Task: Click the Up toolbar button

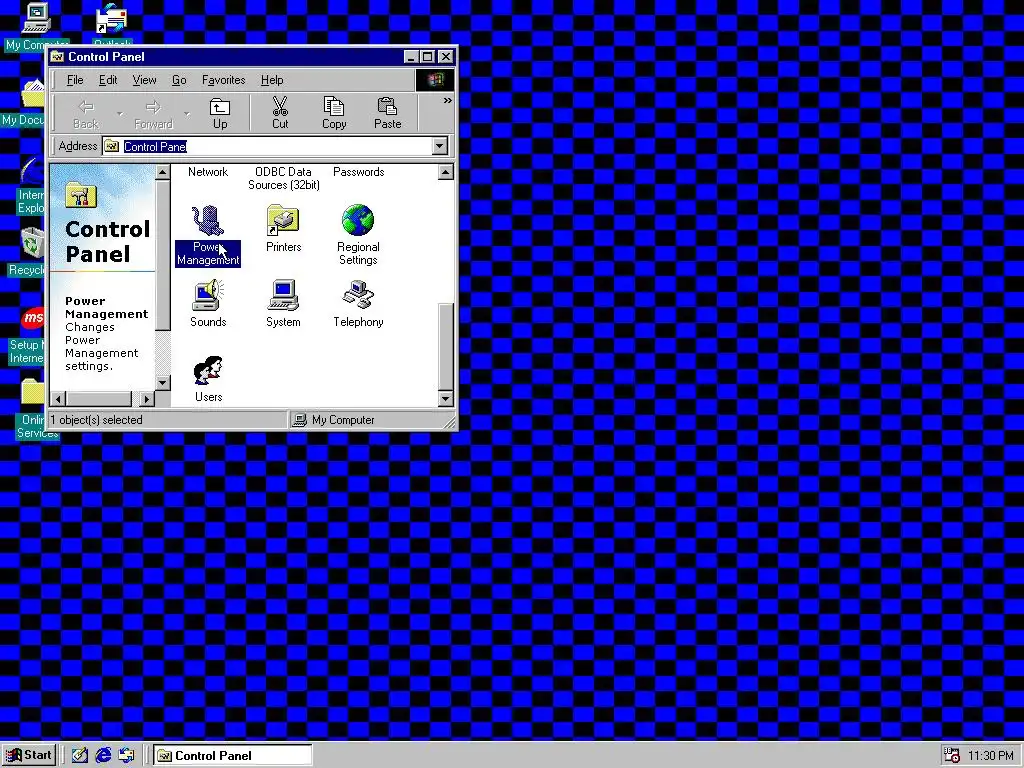Action: [220, 114]
